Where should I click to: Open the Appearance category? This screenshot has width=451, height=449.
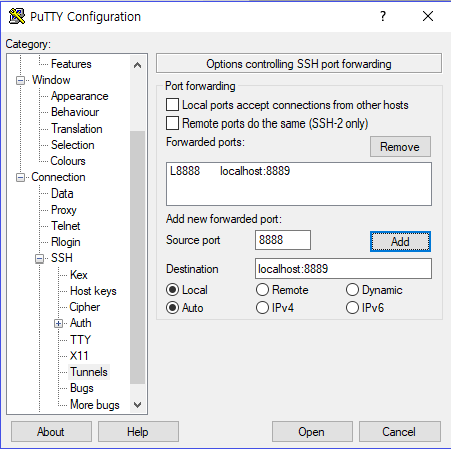[80, 96]
